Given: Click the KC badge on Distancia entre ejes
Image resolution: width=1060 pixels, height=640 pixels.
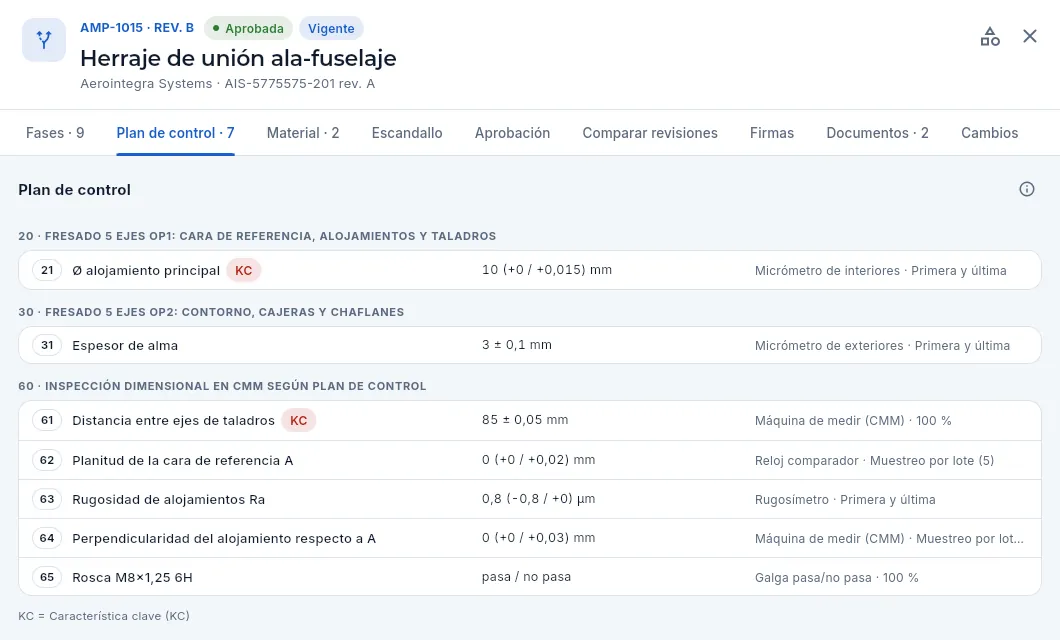Looking at the screenshot, I should [298, 420].
